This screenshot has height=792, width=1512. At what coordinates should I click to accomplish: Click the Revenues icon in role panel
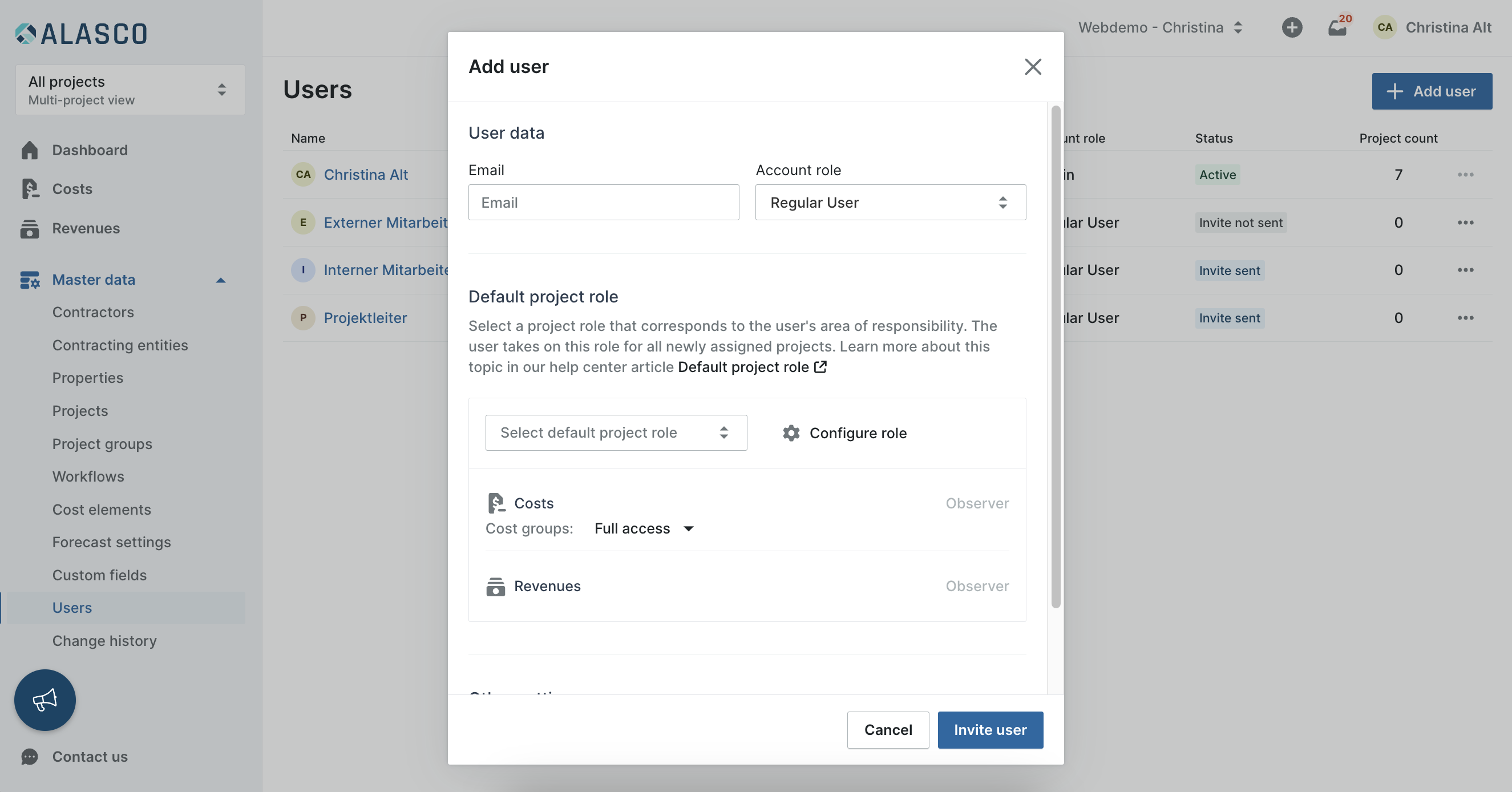click(x=495, y=587)
